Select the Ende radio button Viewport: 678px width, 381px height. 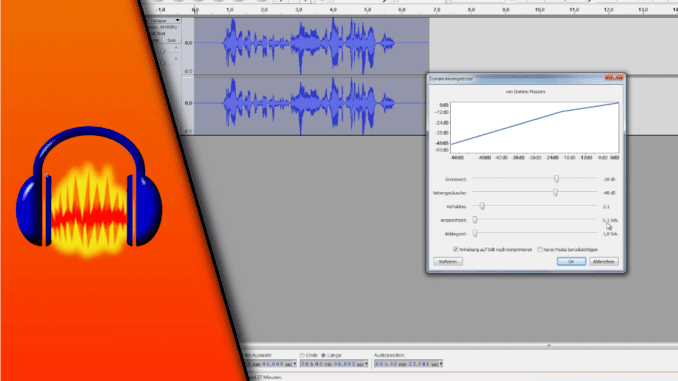[302, 355]
